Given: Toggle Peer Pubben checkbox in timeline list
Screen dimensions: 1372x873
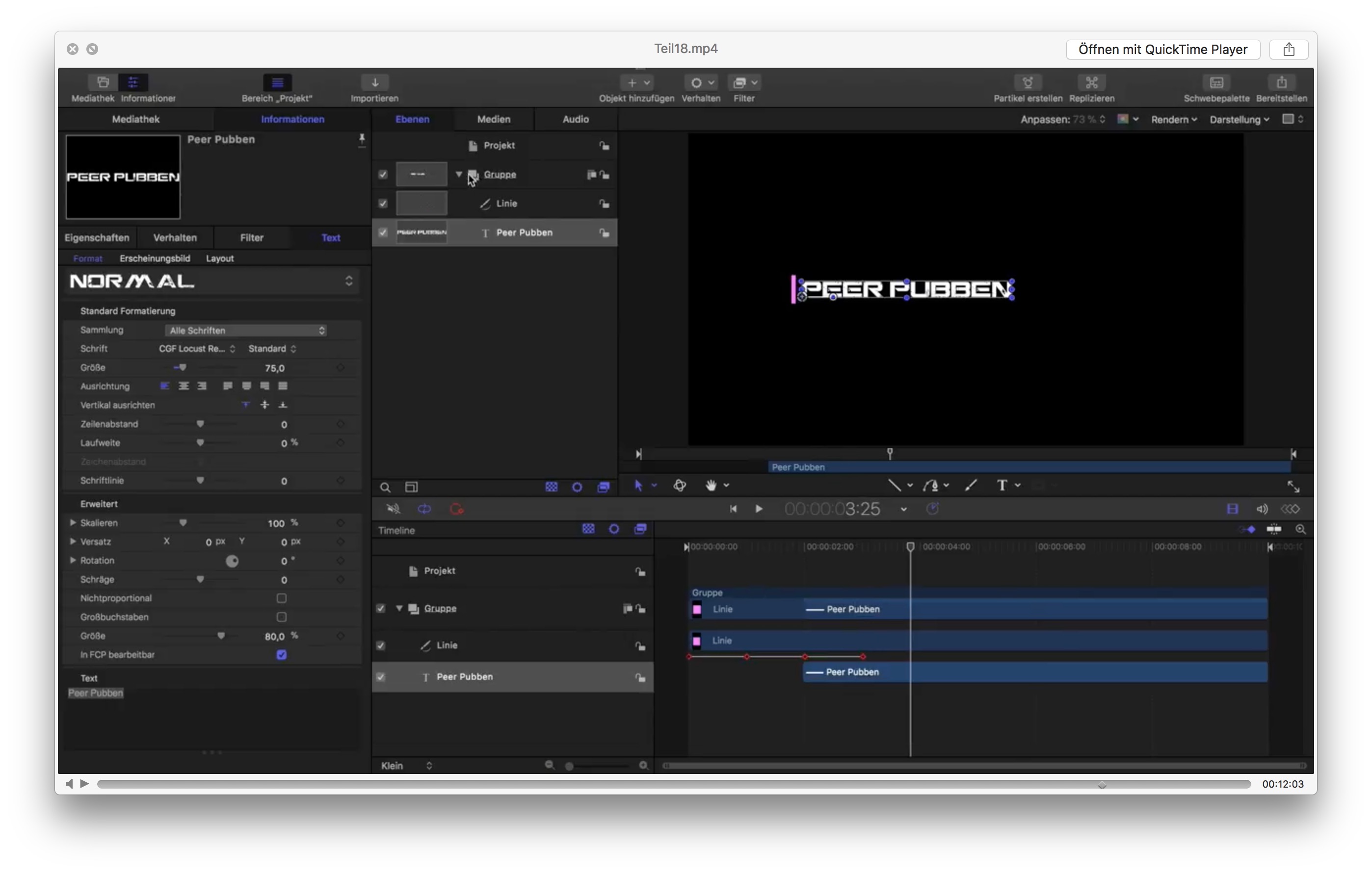Looking at the screenshot, I should coord(381,676).
